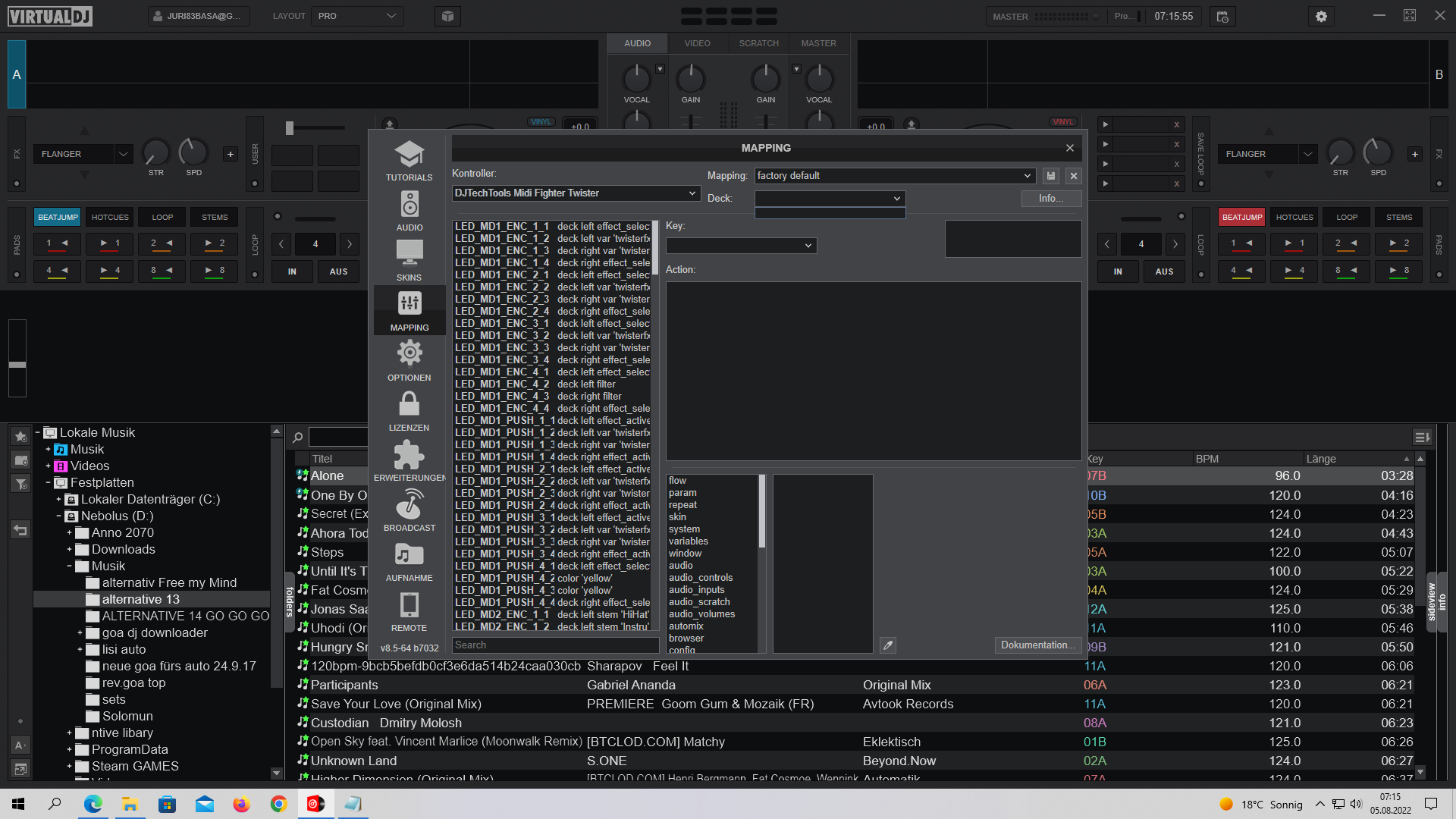Open the Deck dropdown in Mapping dialog

click(830, 199)
